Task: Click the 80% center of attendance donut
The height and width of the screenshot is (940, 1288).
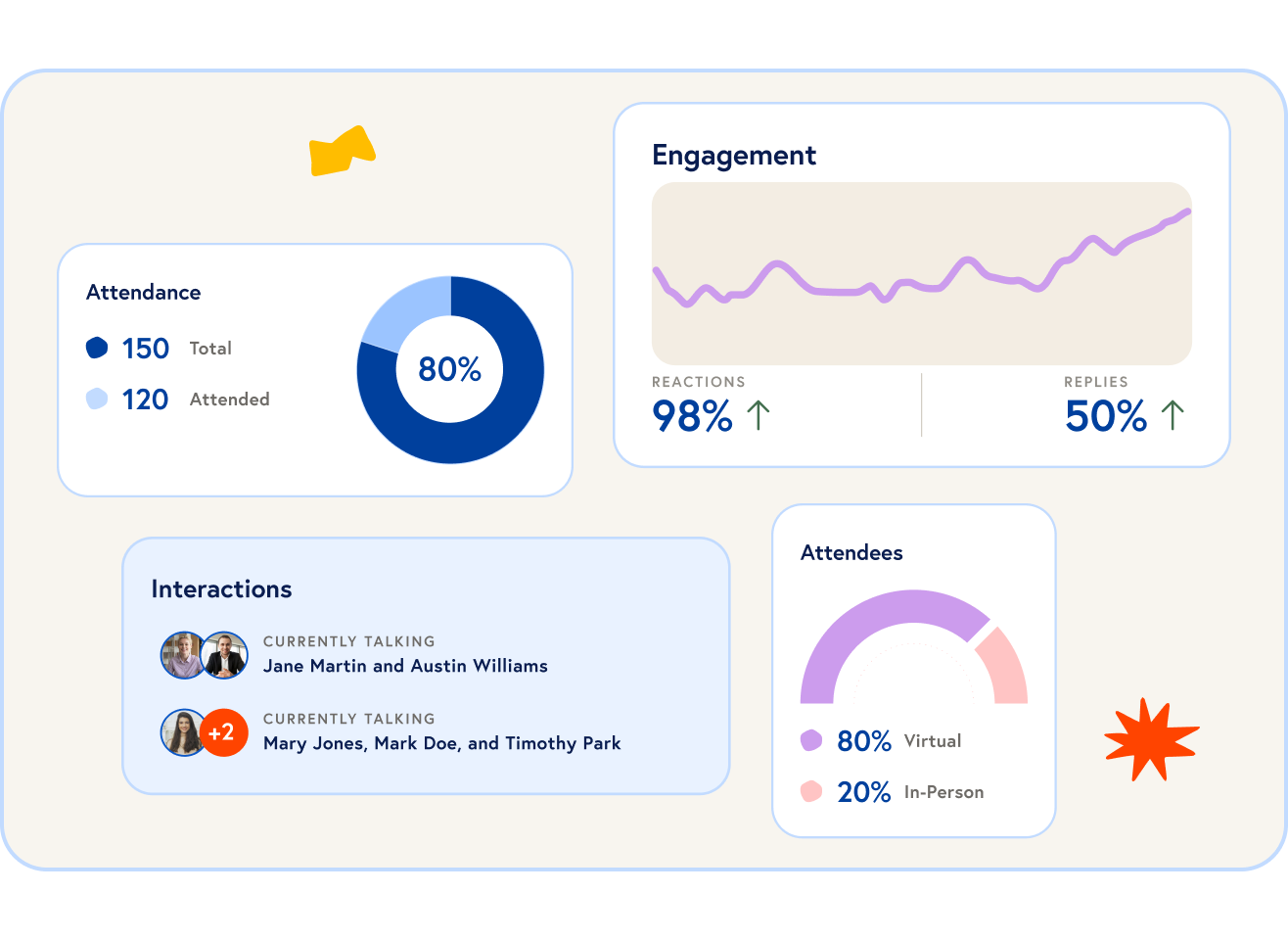Action: click(x=450, y=369)
